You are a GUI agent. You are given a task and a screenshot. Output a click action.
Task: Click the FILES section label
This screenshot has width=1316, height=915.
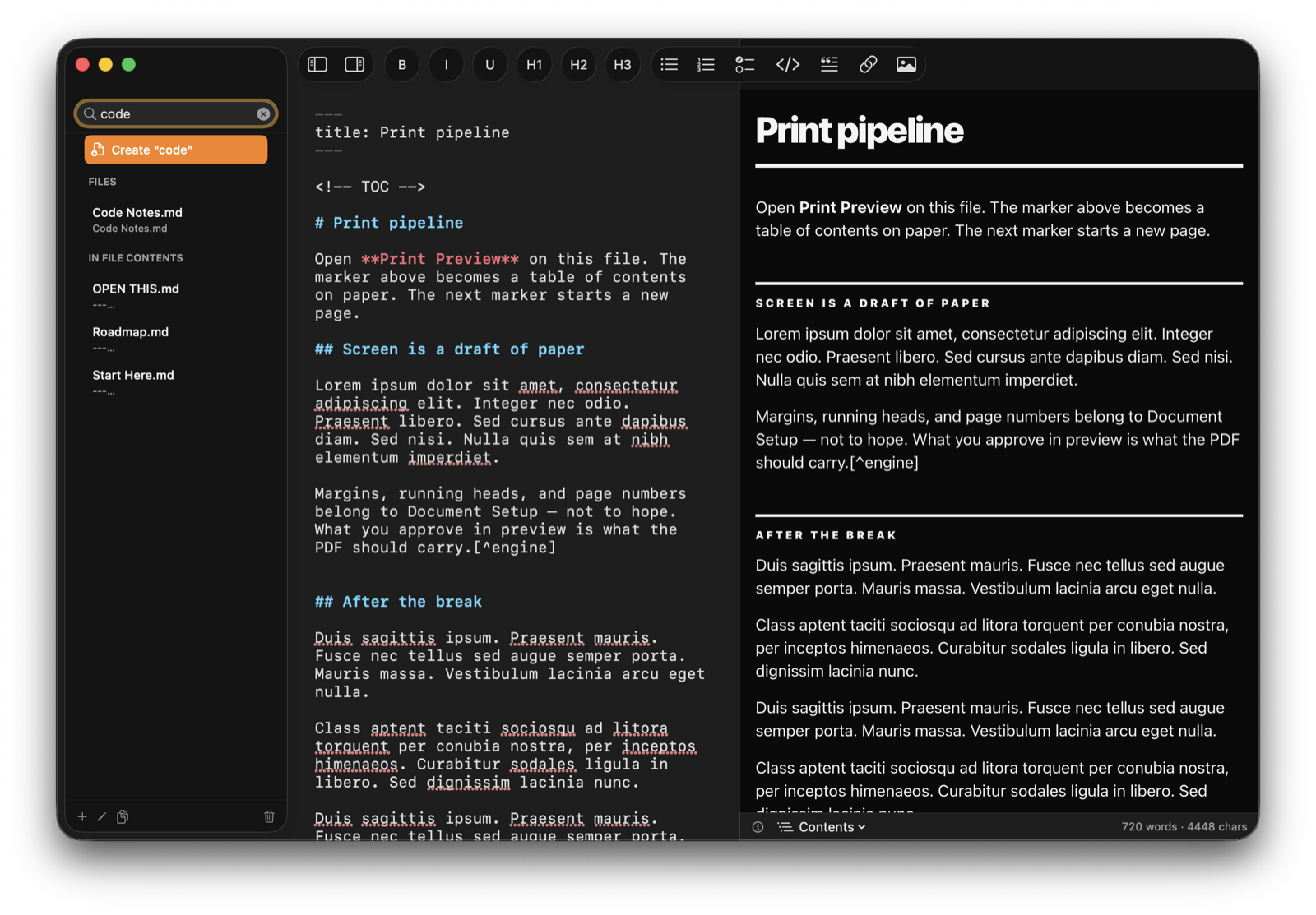pos(103,182)
